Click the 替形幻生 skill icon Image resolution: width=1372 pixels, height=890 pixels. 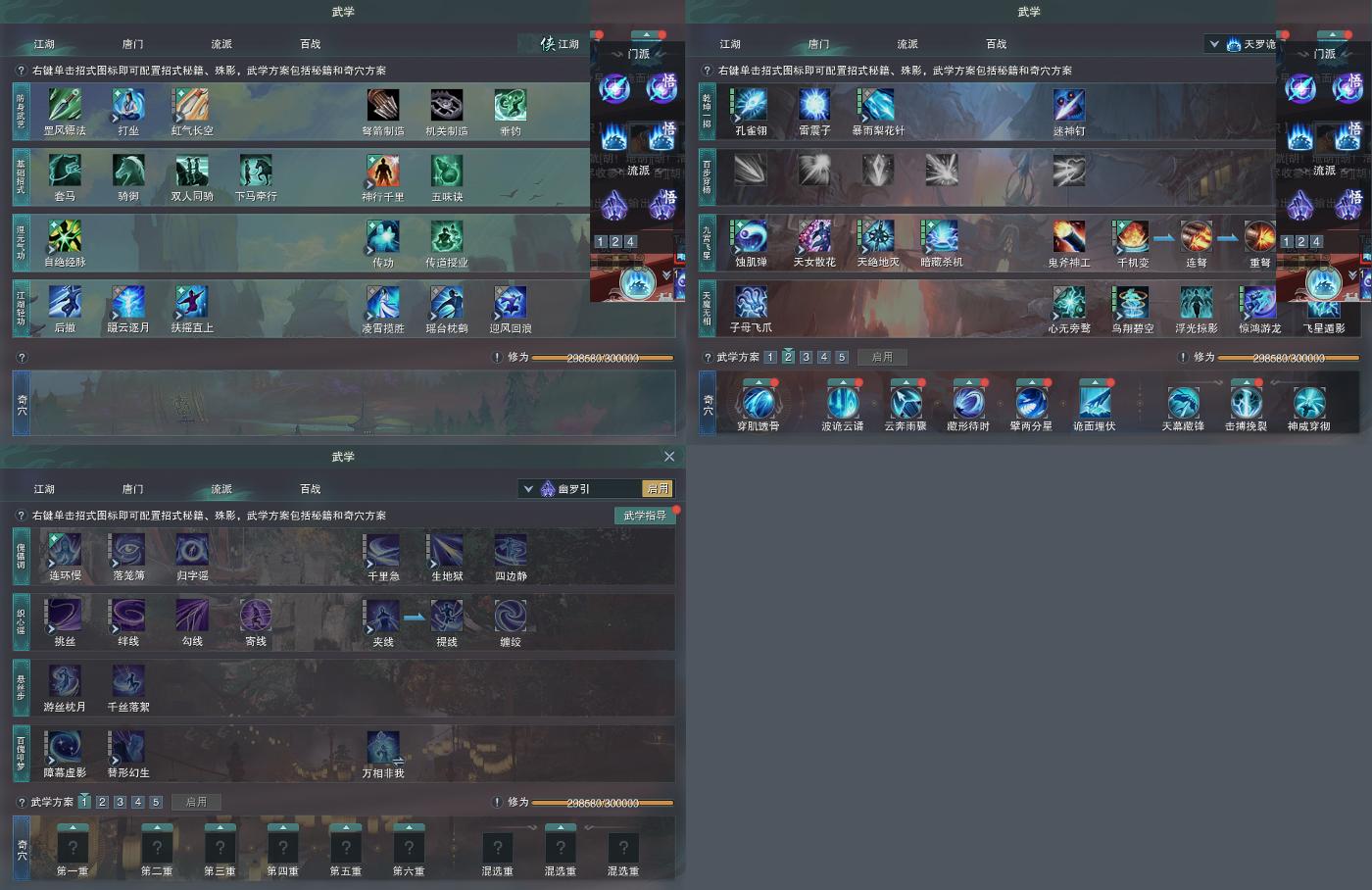pyautogui.click(x=128, y=747)
